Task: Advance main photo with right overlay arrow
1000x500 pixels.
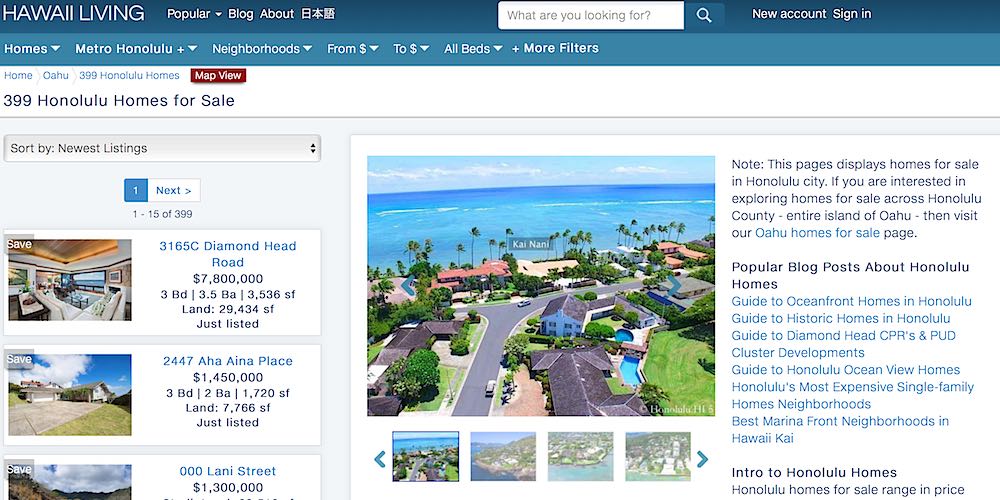Action: click(x=675, y=286)
